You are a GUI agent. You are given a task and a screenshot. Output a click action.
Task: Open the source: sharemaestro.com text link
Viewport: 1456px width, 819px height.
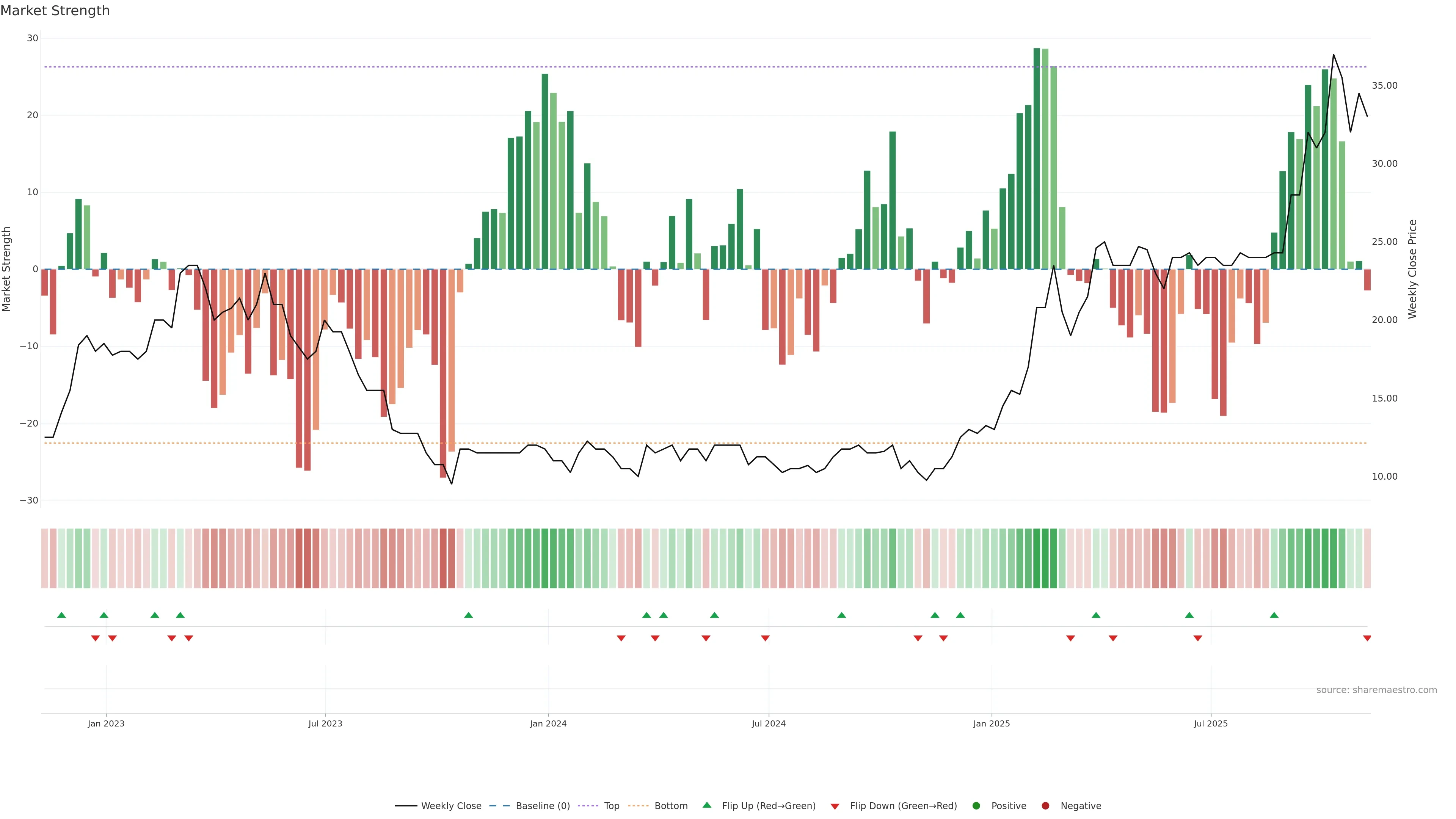coord(1376,690)
